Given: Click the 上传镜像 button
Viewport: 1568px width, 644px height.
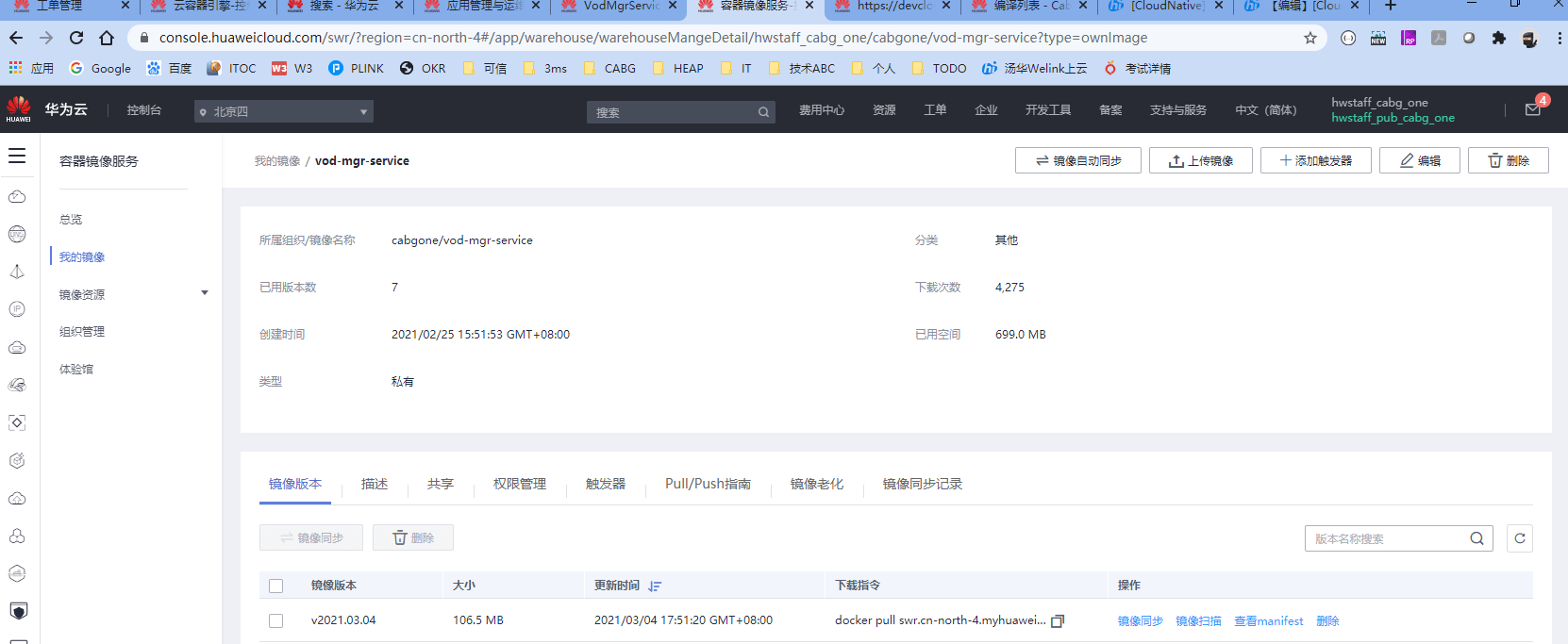Looking at the screenshot, I should point(1201,160).
